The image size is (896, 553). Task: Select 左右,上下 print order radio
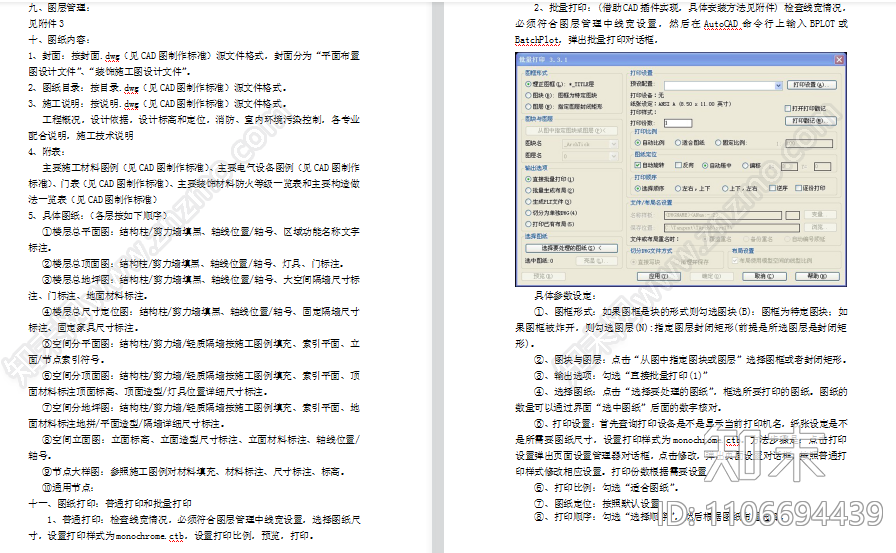pos(678,189)
